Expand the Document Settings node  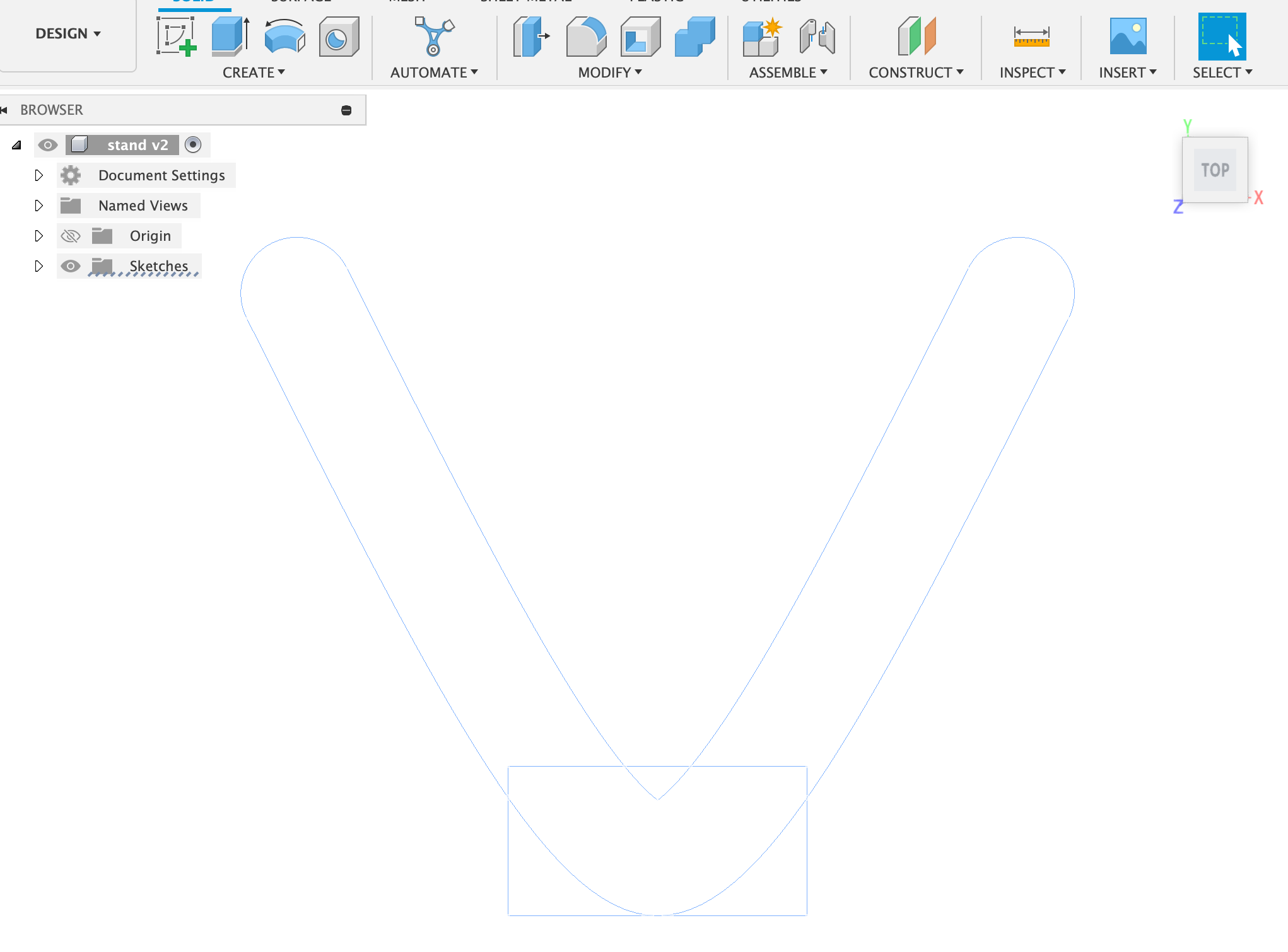click(x=38, y=175)
